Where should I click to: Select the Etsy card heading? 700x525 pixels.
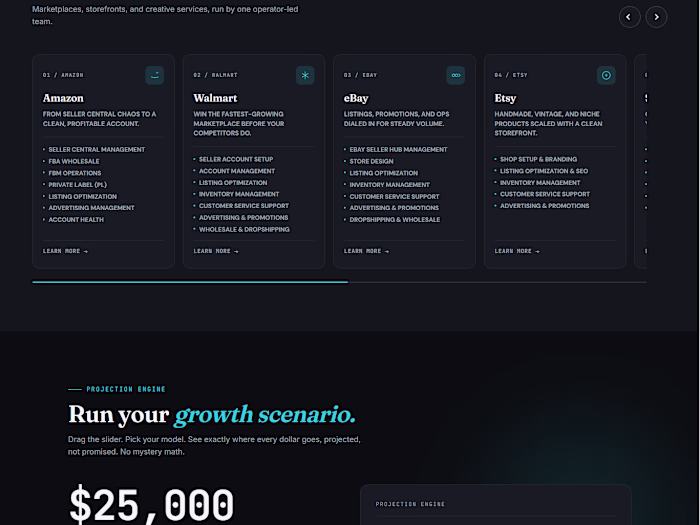pyautogui.click(x=505, y=98)
